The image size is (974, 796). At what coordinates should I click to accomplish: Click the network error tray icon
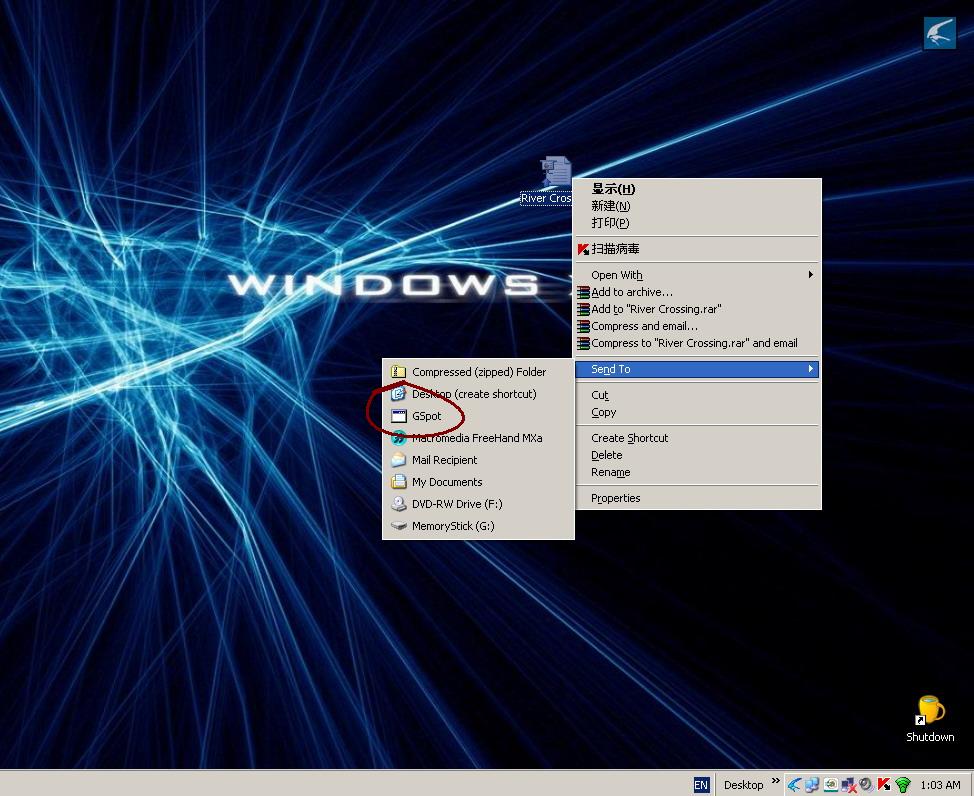[848, 785]
